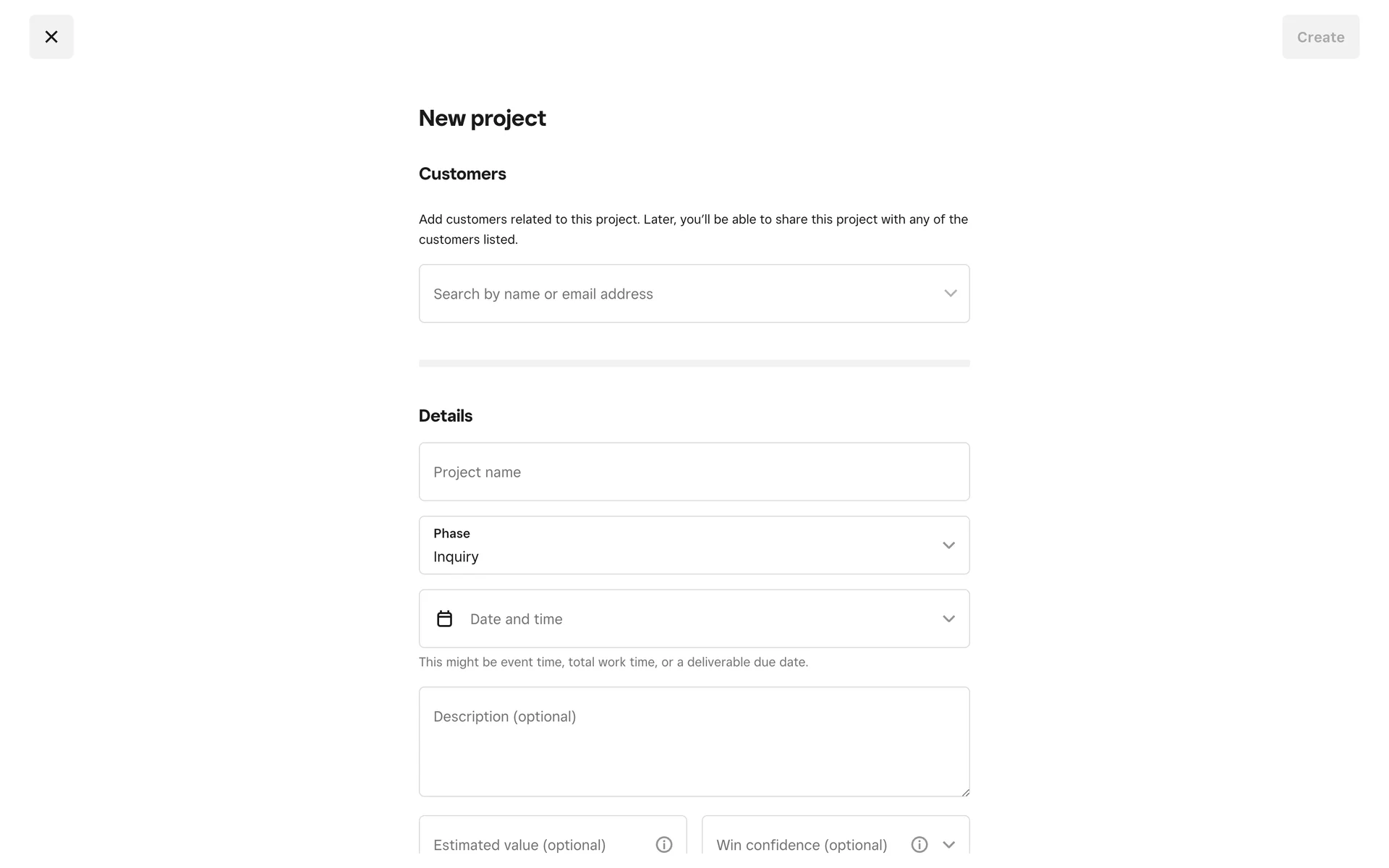This screenshot has width=1389, height=868.
Task: Click into the Project name field
Action: point(693,472)
